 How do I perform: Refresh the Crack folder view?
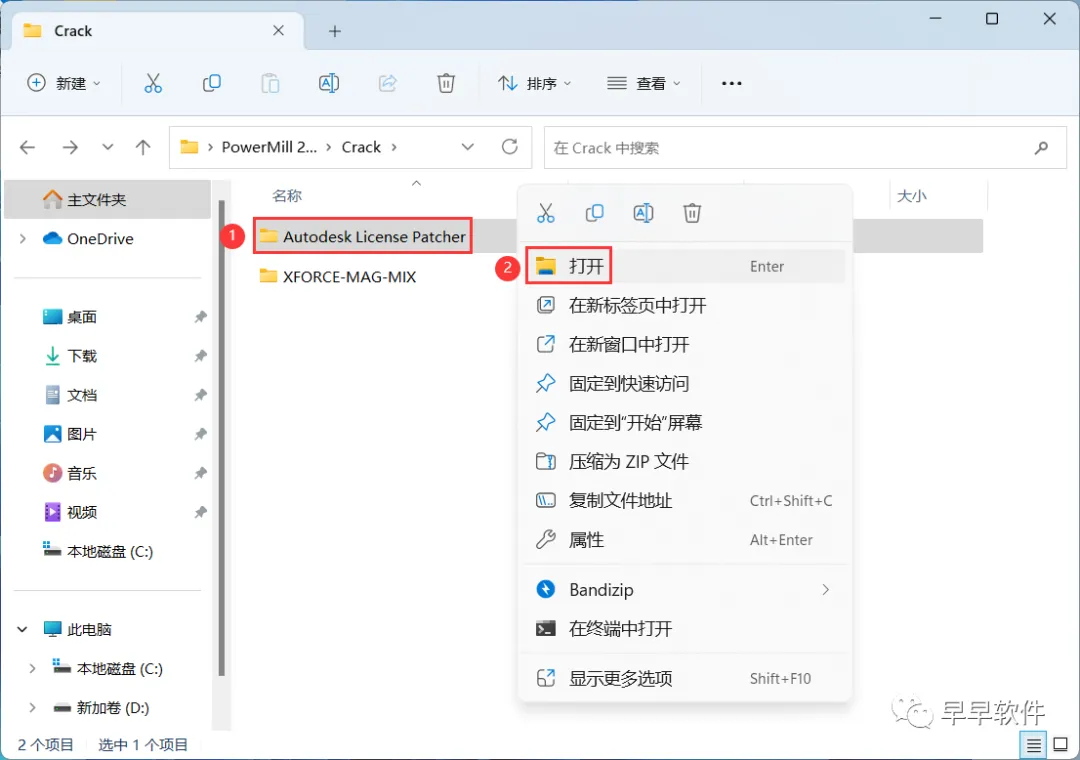[510, 147]
